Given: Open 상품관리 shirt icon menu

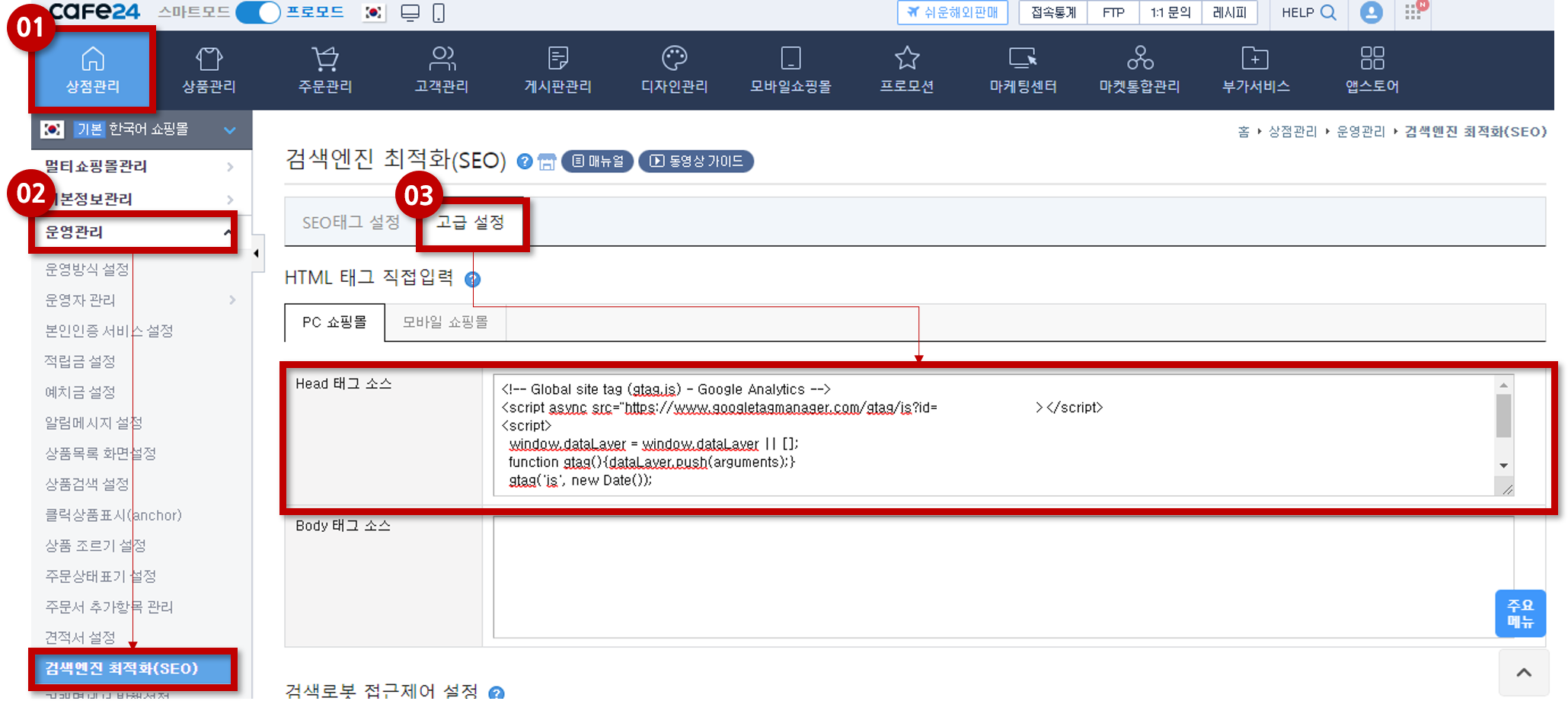Looking at the screenshot, I should (x=209, y=69).
